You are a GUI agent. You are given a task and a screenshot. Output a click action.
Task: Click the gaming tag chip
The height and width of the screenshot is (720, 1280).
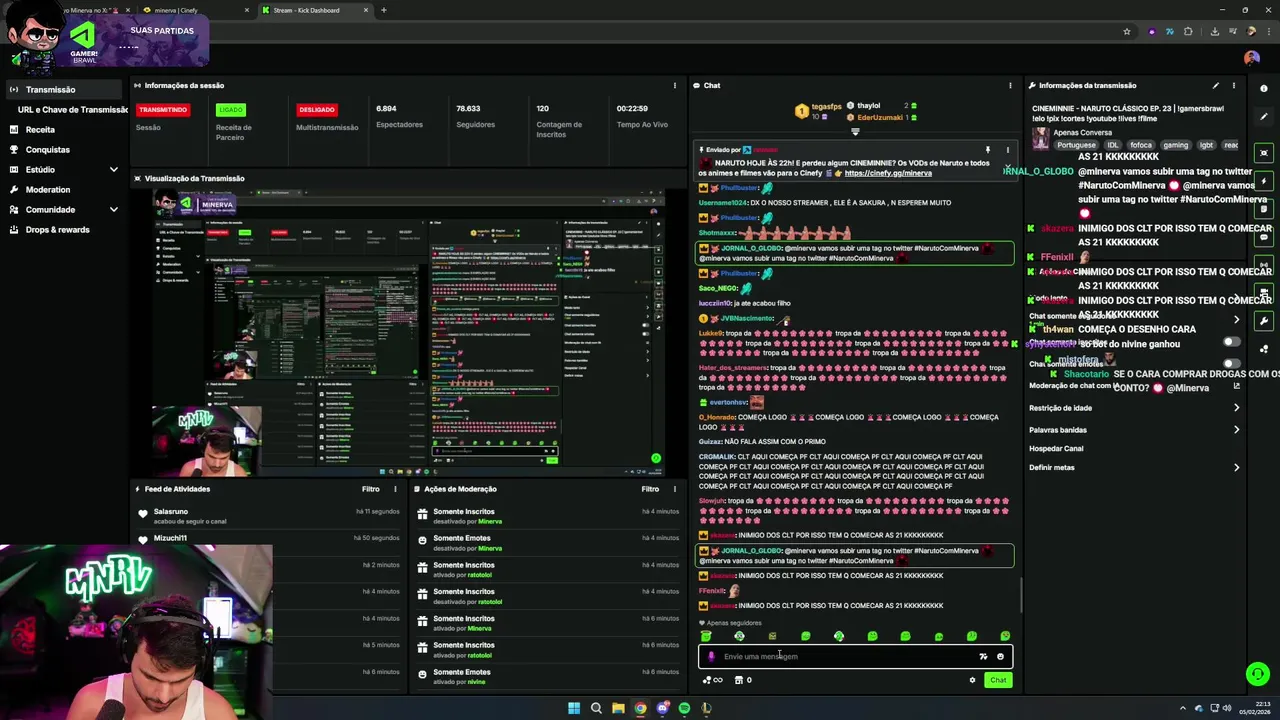click(1175, 145)
